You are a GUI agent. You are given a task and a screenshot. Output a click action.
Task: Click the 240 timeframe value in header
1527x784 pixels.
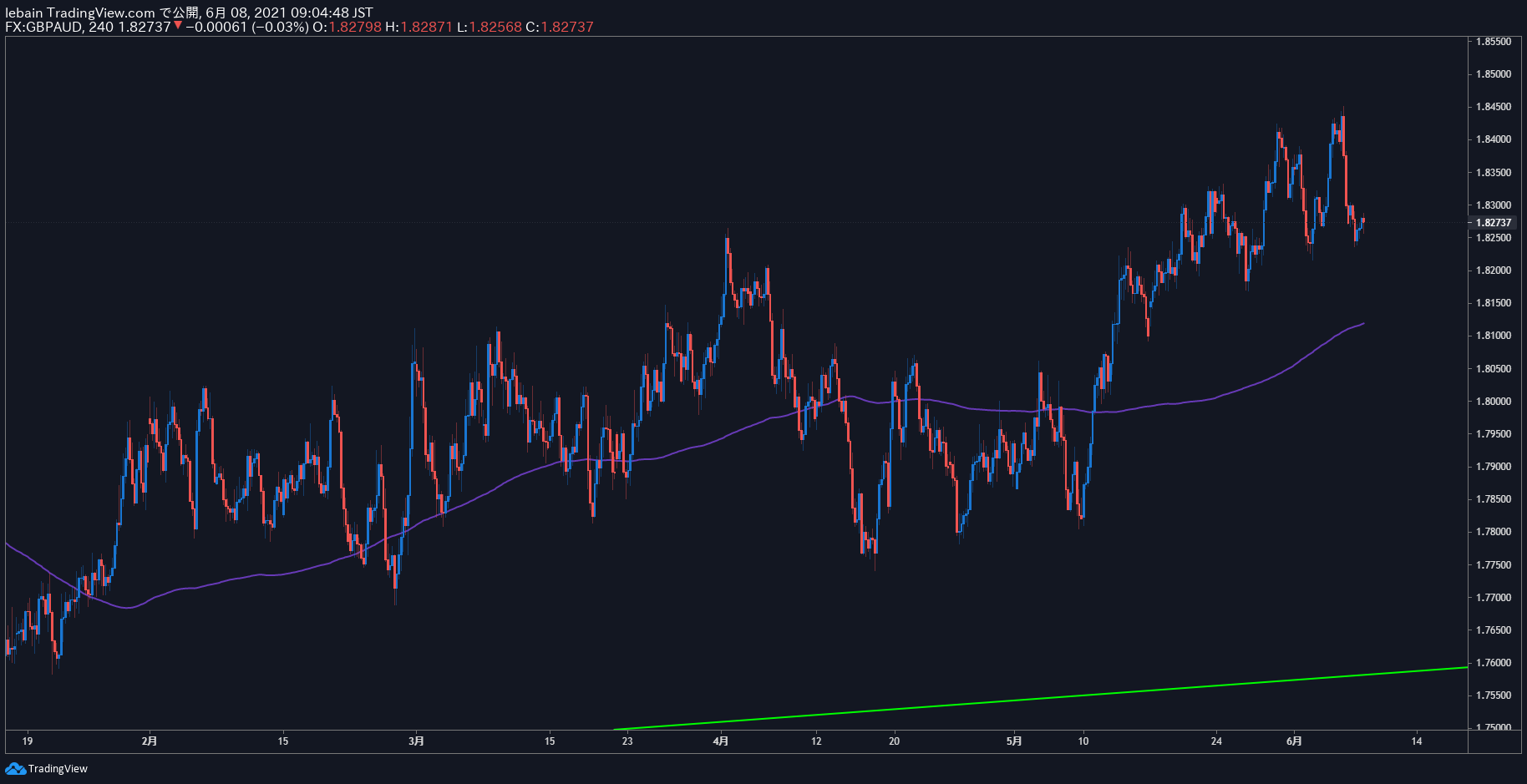click(101, 27)
